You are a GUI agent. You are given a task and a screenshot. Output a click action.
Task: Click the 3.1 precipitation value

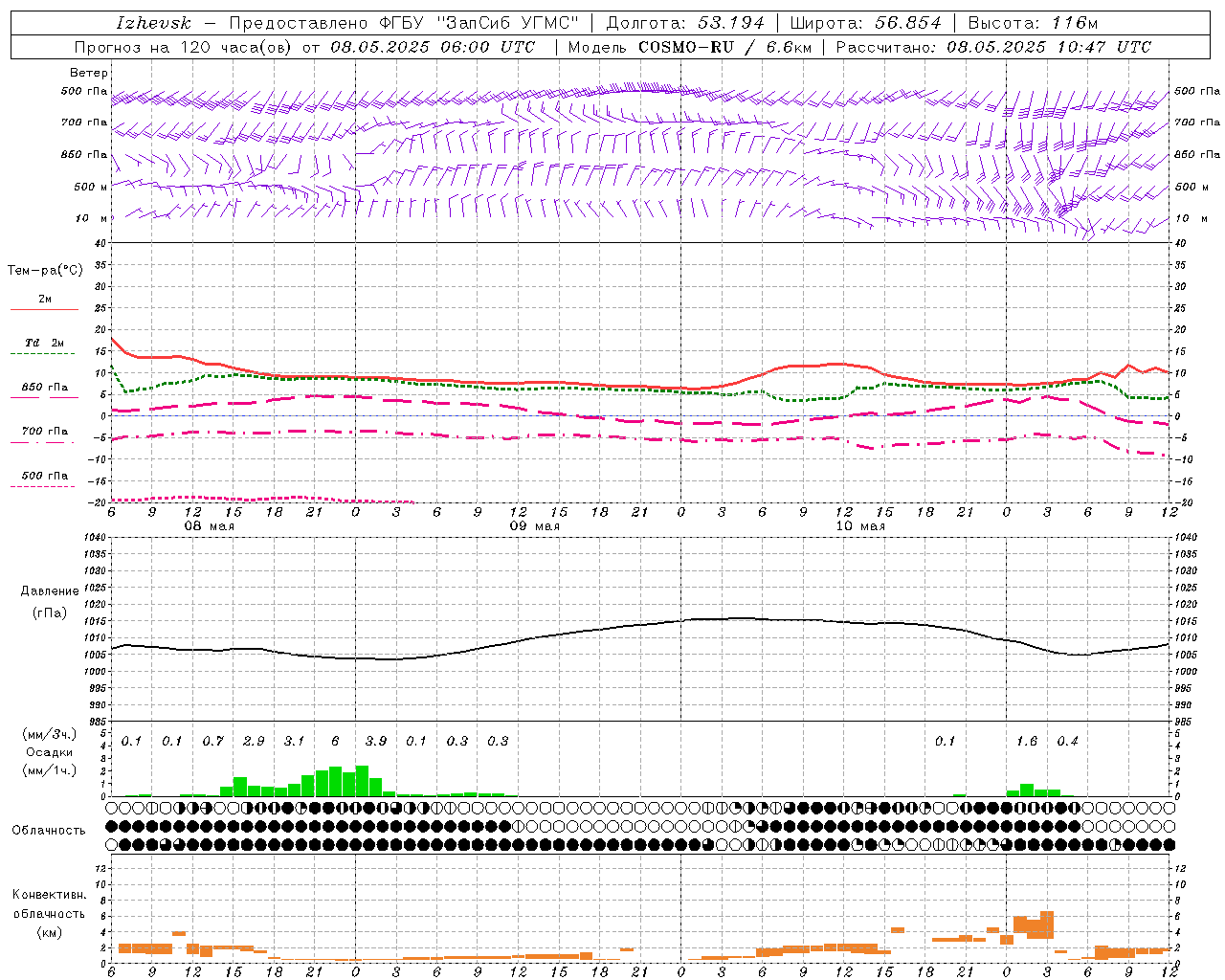click(294, 741)
